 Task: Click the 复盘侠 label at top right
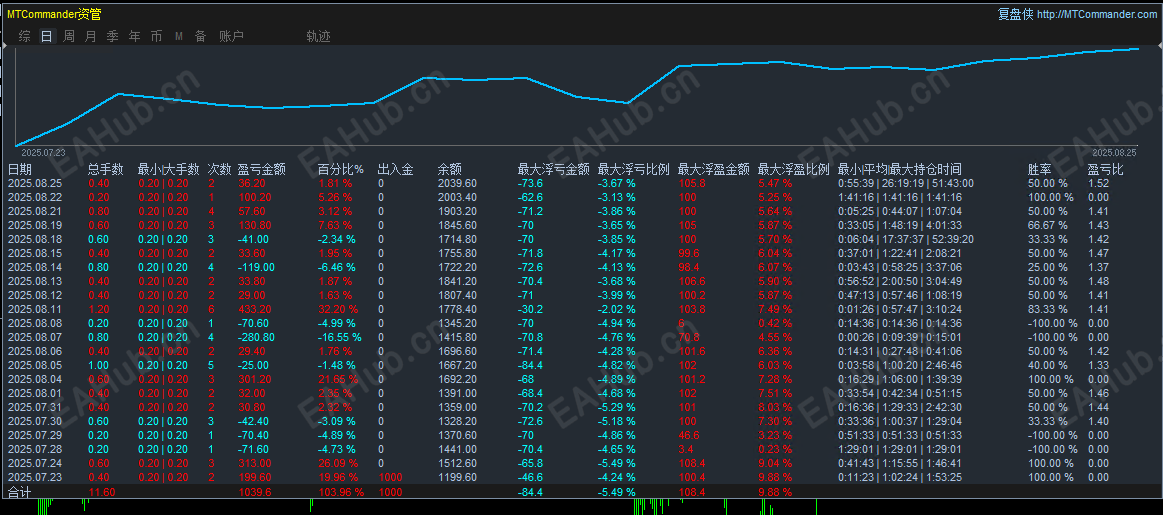click(1015, 14)
